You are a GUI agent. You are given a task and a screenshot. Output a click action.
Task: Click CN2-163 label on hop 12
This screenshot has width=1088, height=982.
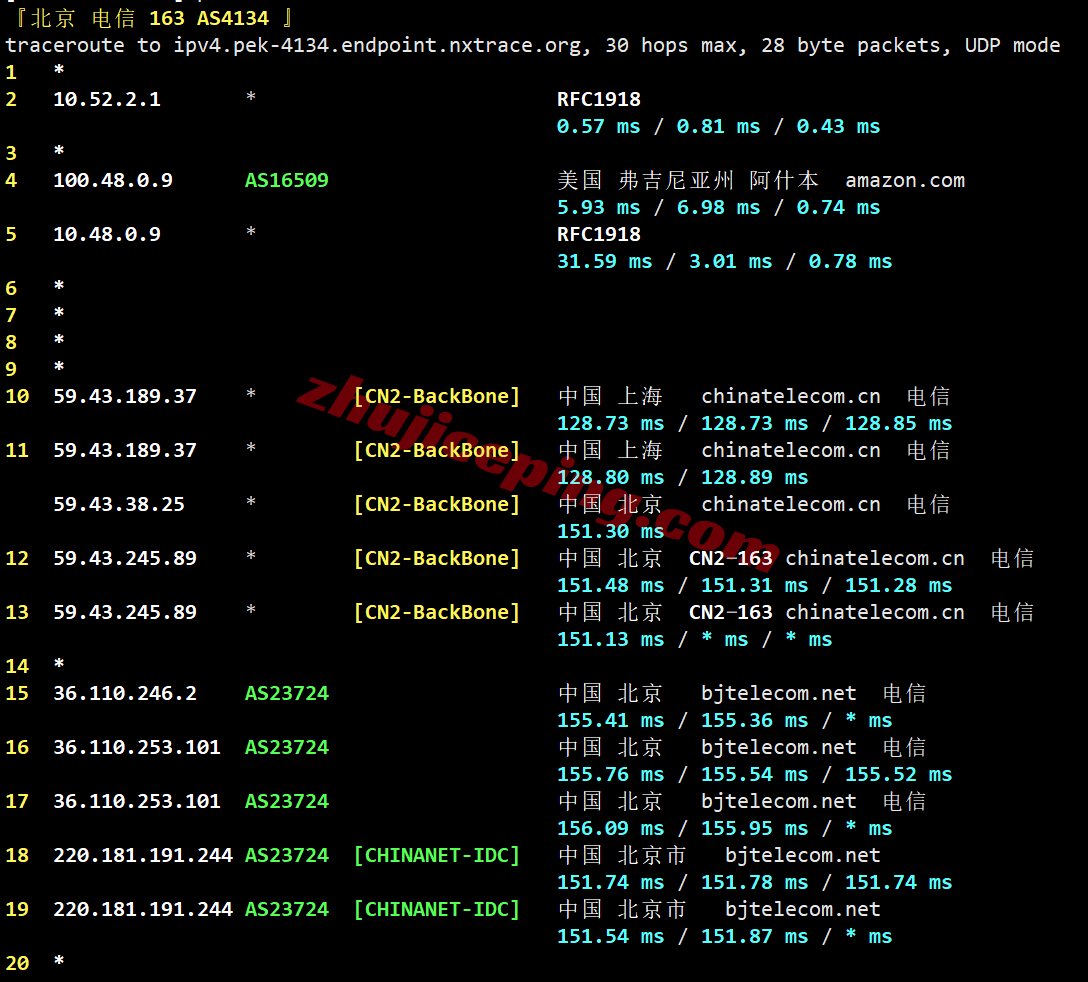coord(731,559)
